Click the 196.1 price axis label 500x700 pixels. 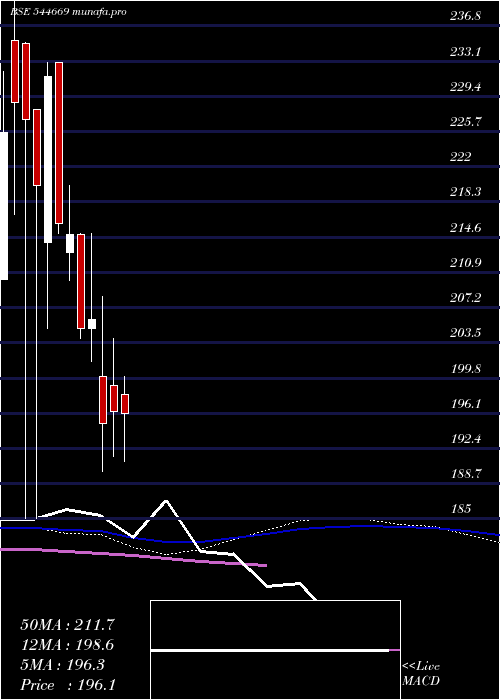pyautogui.click(x=465, y=404)
